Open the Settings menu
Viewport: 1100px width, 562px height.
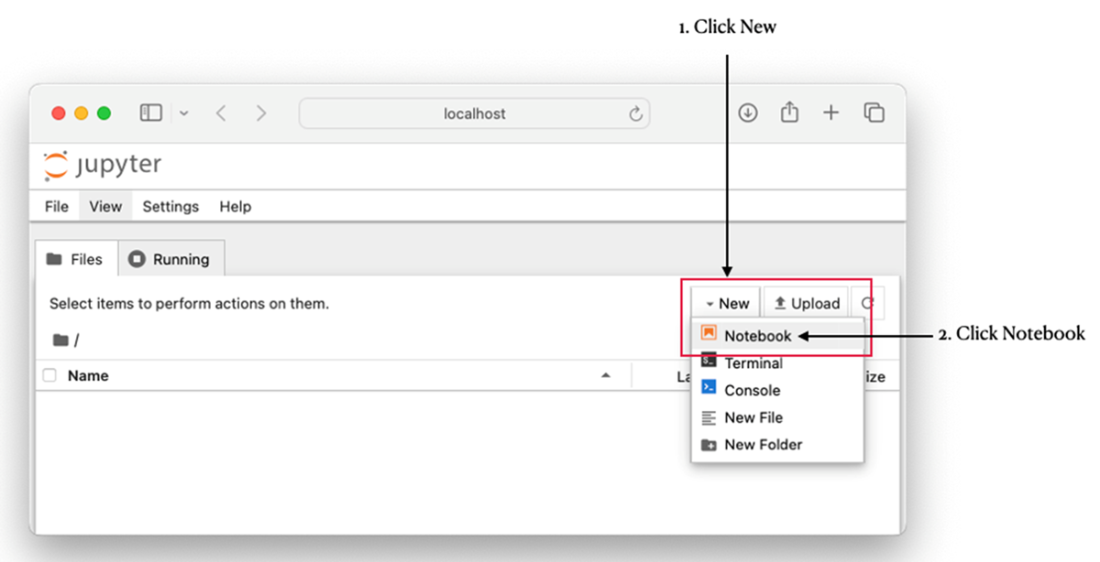pos(170,206)
